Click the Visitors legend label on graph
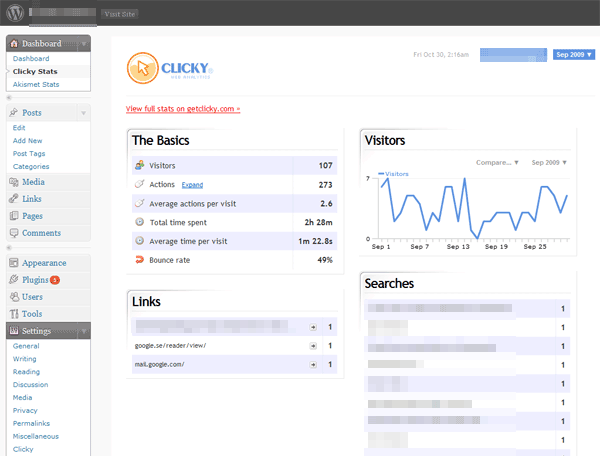Screen dimensions: 600x456 pos(397,174)
